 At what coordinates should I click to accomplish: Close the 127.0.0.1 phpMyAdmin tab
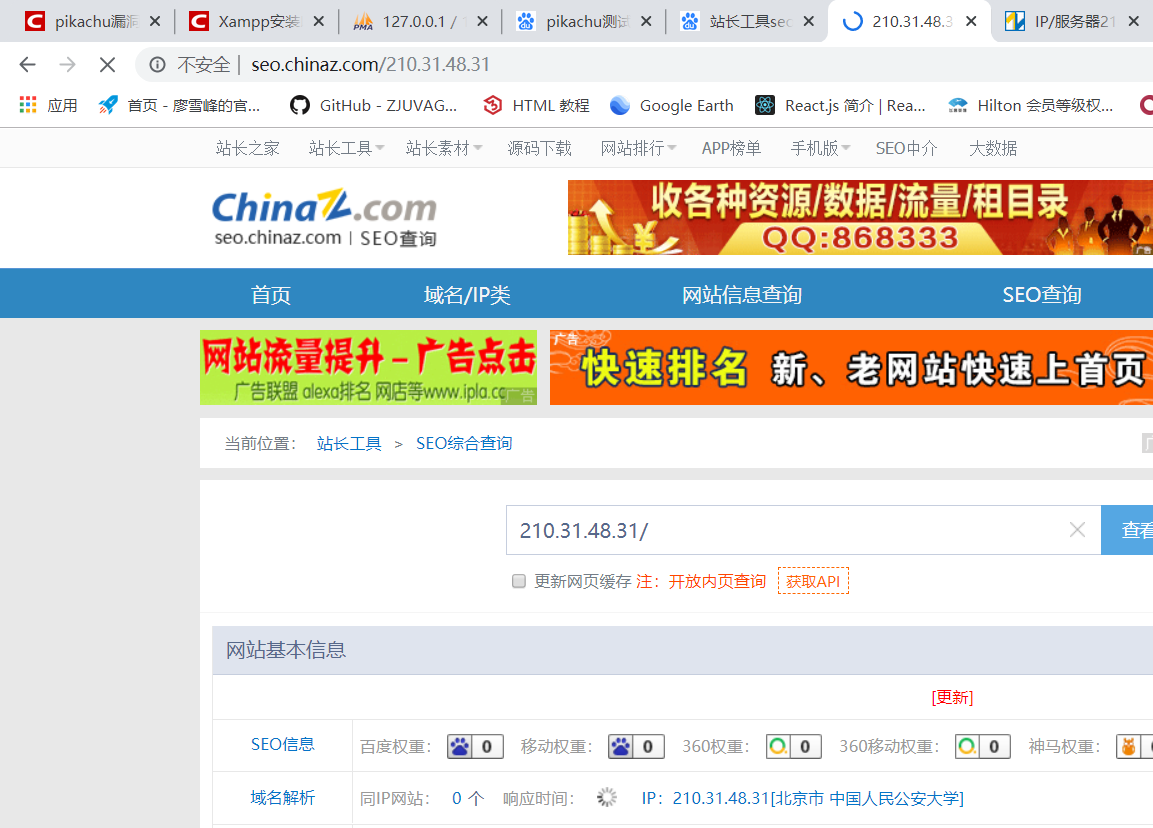tap(482, 22)
